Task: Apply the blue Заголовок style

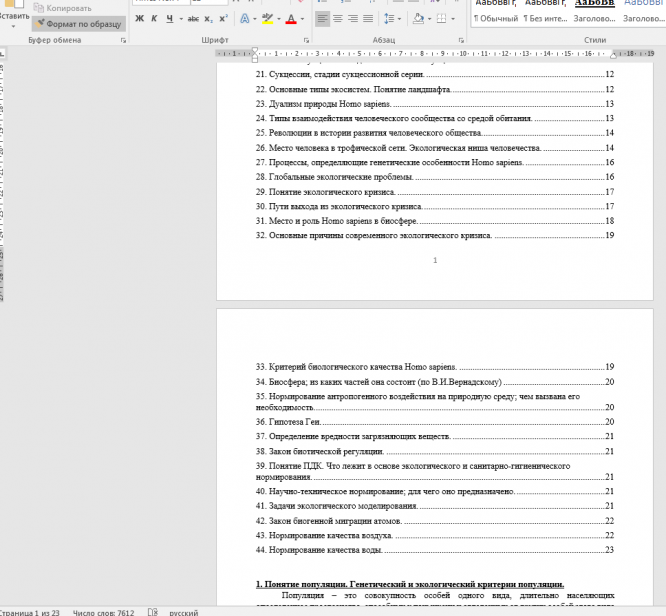Action: coord(643,13)
